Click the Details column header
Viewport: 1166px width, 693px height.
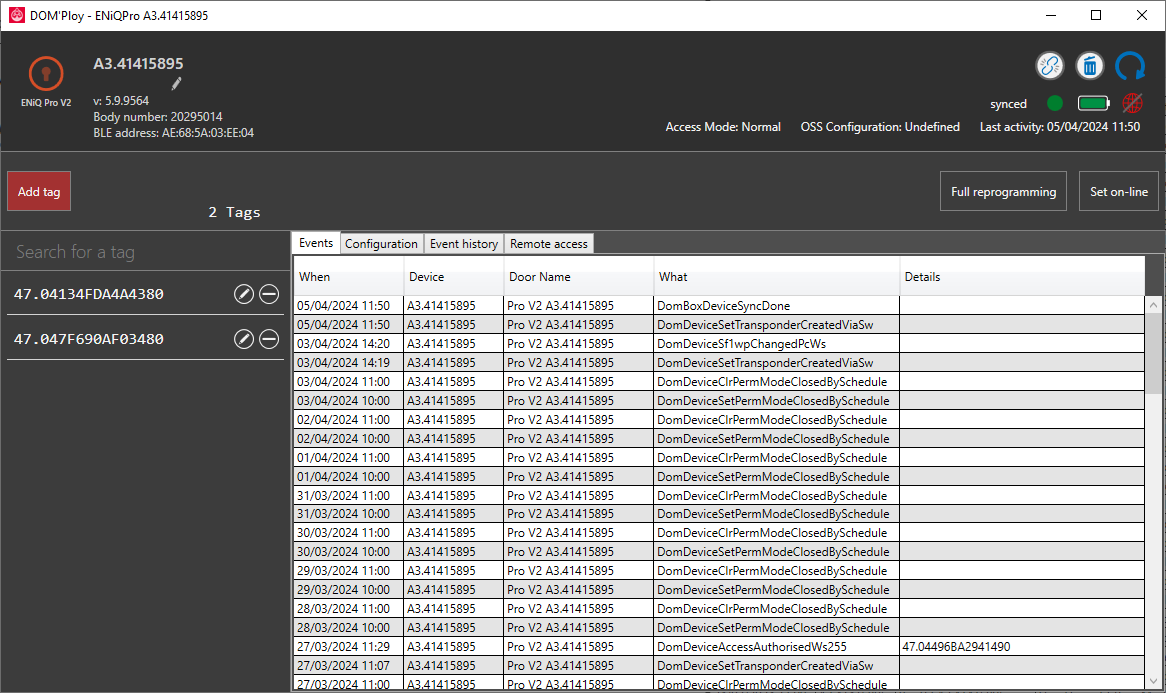(1022, 277)
